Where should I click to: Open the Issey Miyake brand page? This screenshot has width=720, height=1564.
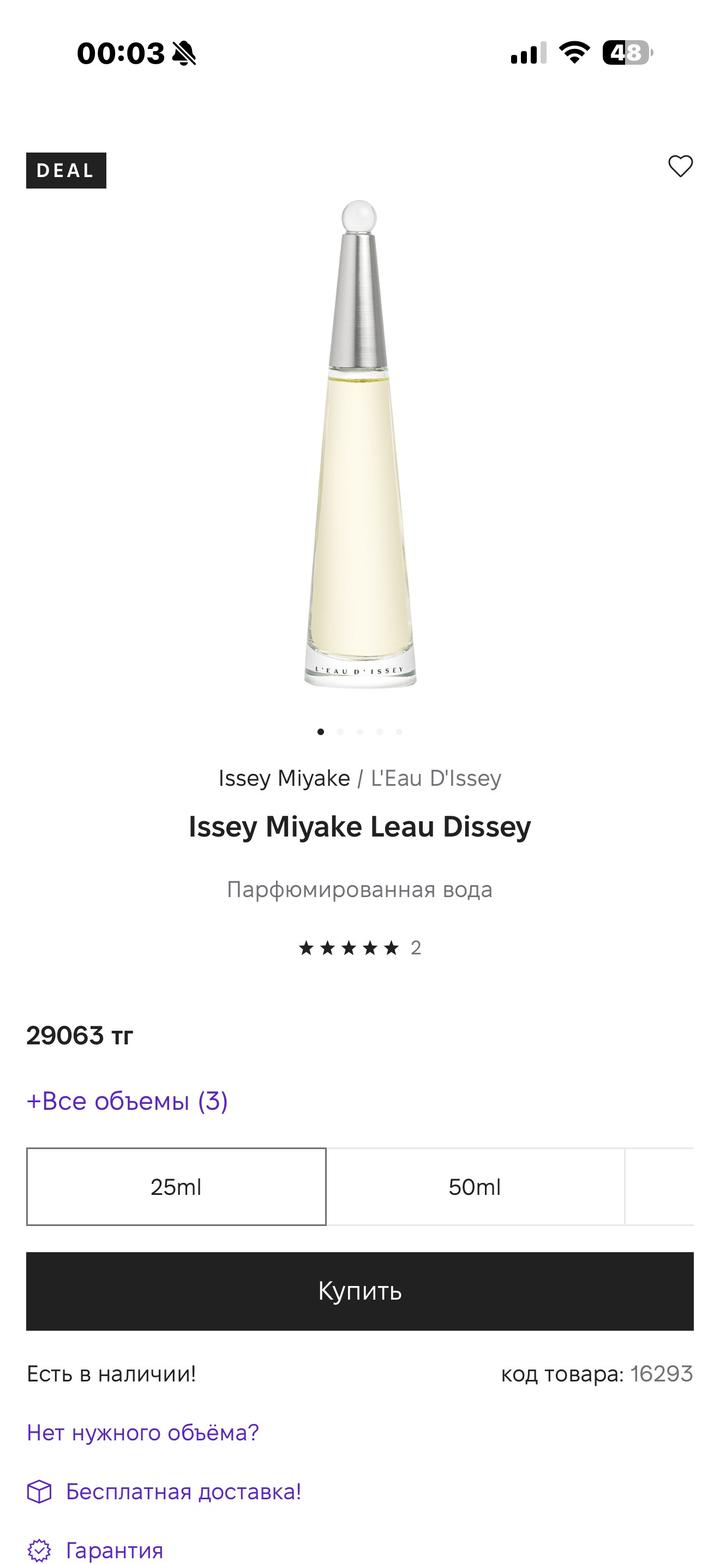[x=284, y=778]
